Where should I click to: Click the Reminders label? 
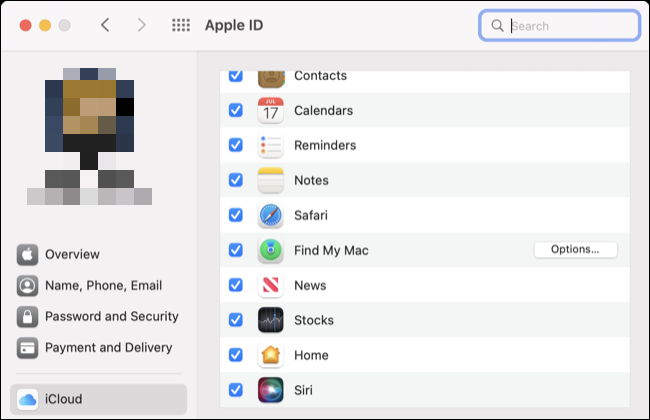coord(325,145)
